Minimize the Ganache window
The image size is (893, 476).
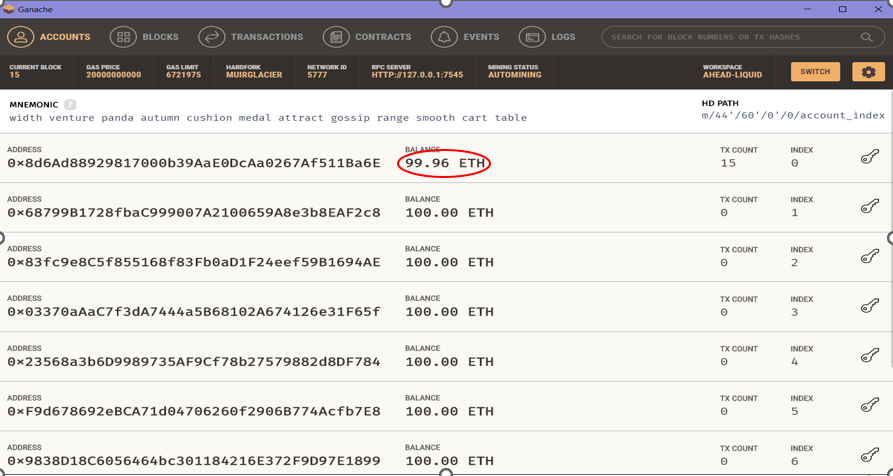(x=806, y=9)
